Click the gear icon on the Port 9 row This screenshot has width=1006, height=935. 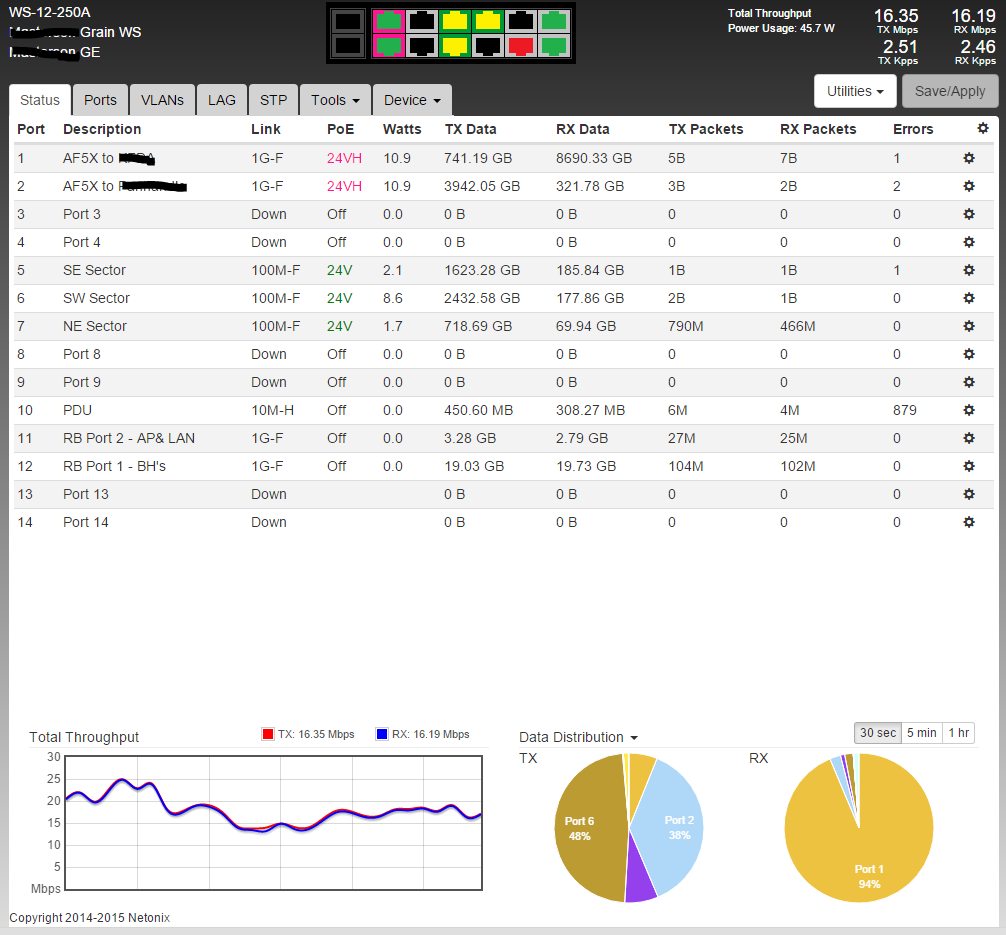click(x=969, y=382)
